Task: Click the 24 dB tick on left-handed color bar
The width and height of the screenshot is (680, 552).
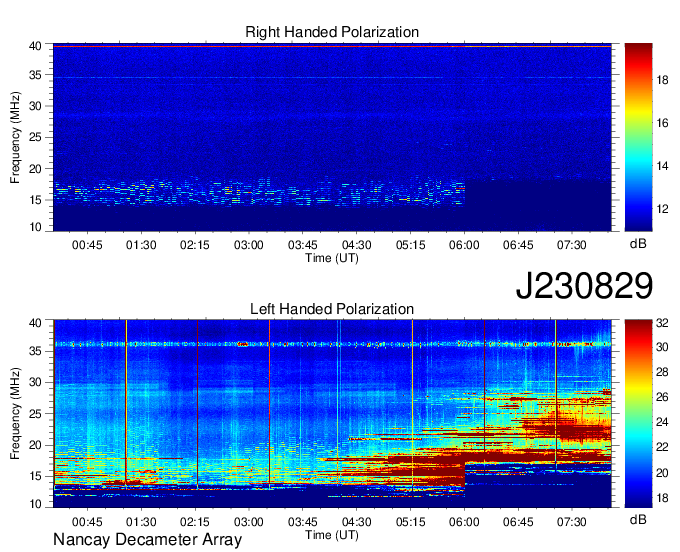Action: click(x=663, y=422)
